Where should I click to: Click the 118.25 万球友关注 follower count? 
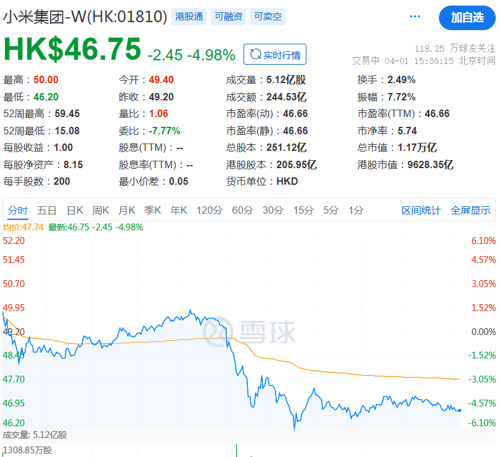pyautogui.click(x=455, y=49)
